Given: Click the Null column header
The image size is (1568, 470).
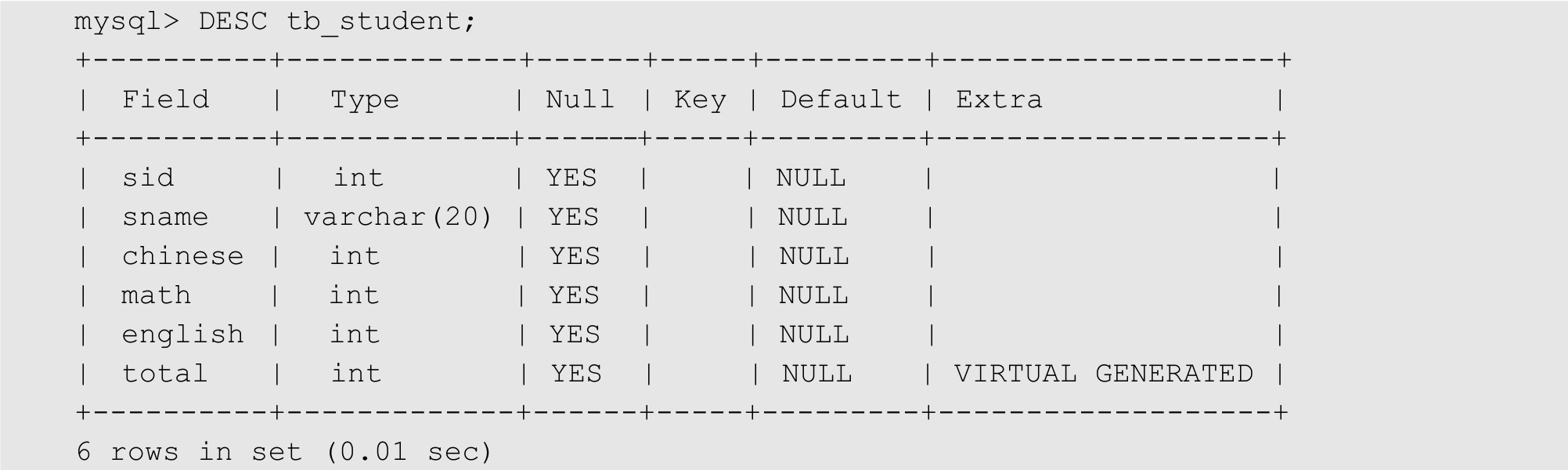Looking at the screenshot, I should tap(579, 100).
